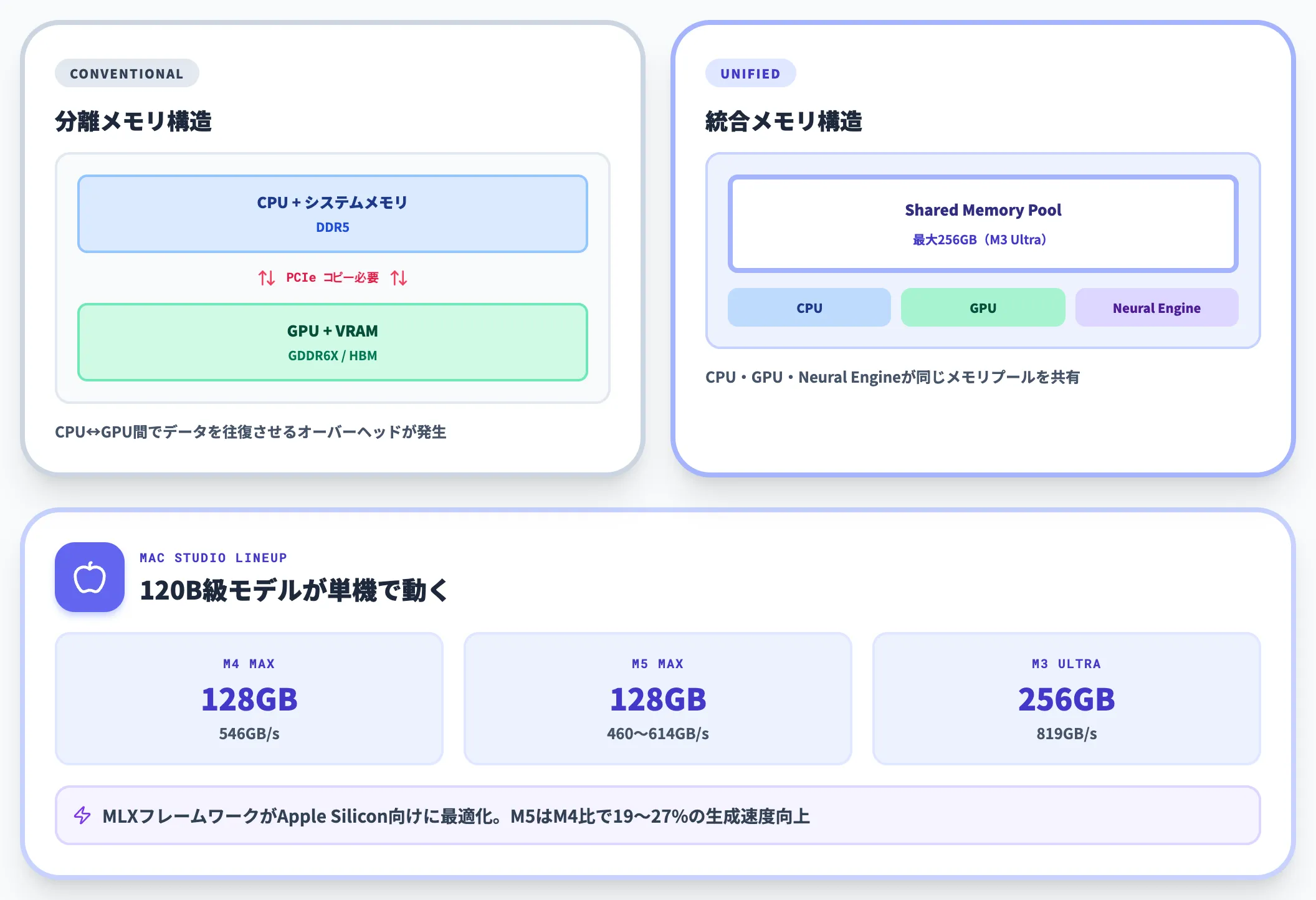Open the M4 MAX 128GB card

click(x=249, y=699)
